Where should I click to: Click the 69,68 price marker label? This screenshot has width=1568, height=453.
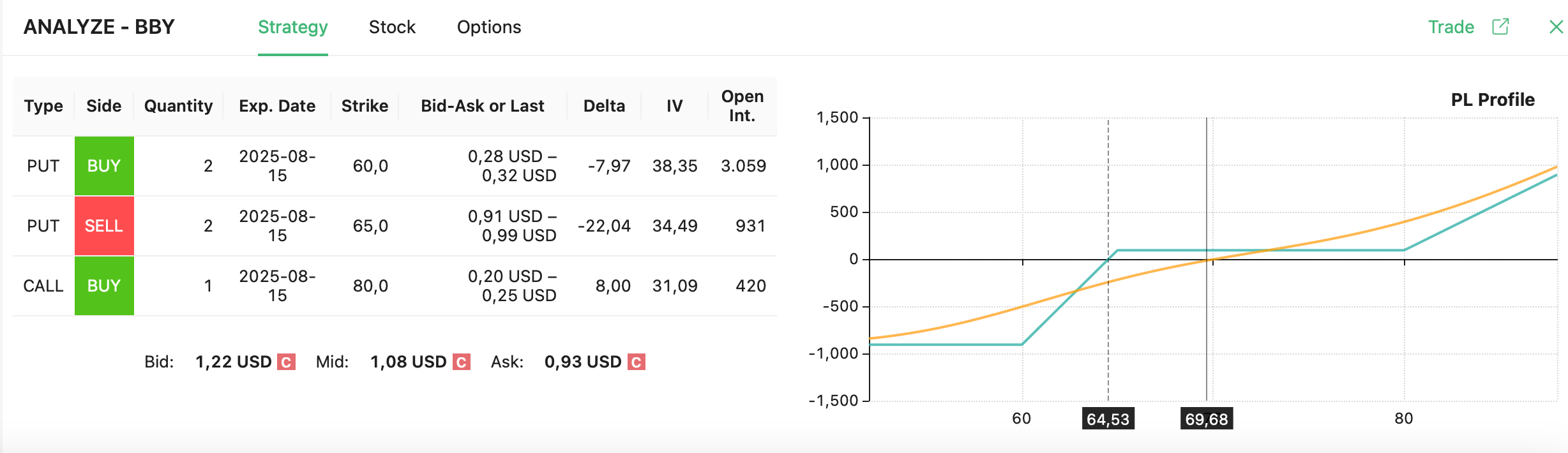[1206, 419]
